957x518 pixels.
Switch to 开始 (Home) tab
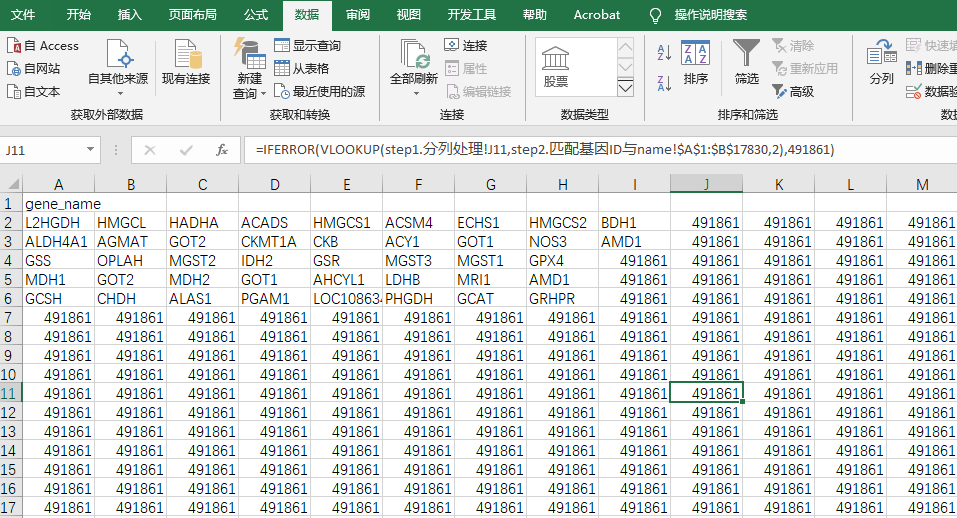[x=78, y=15]
